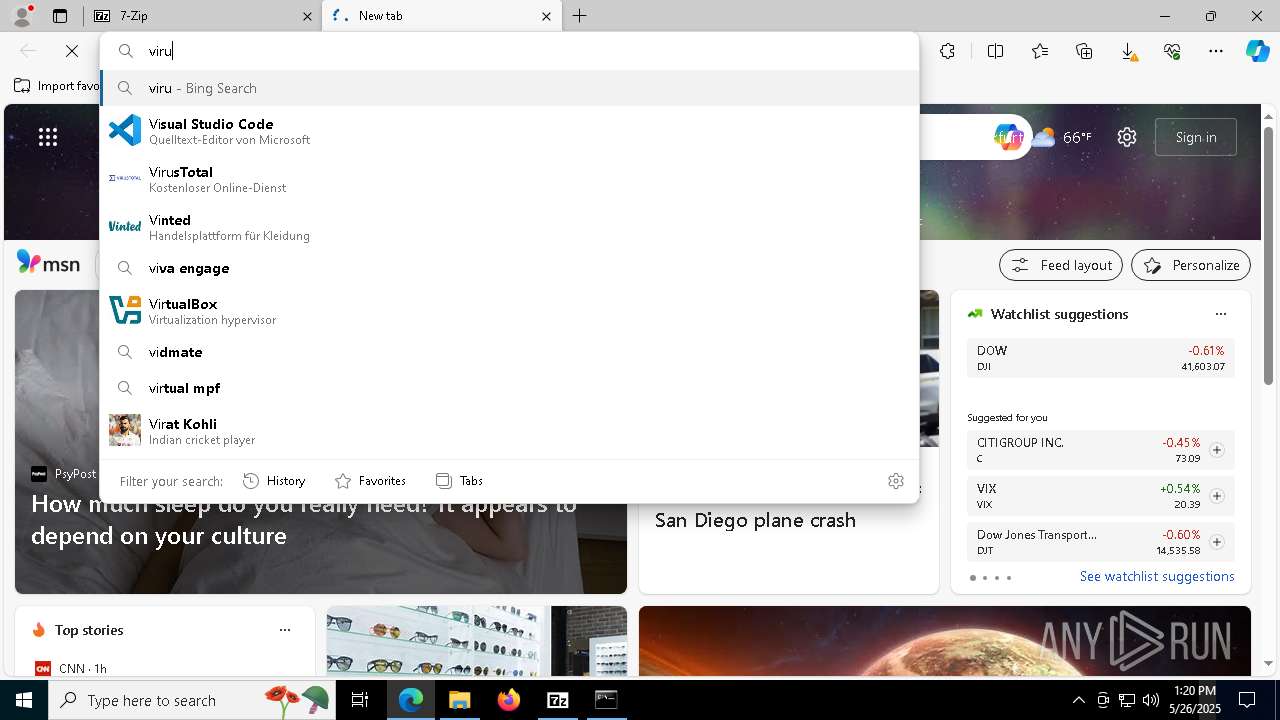Stop loading the page
Viewport: 1280px width, 720px height.
(72, 51)
